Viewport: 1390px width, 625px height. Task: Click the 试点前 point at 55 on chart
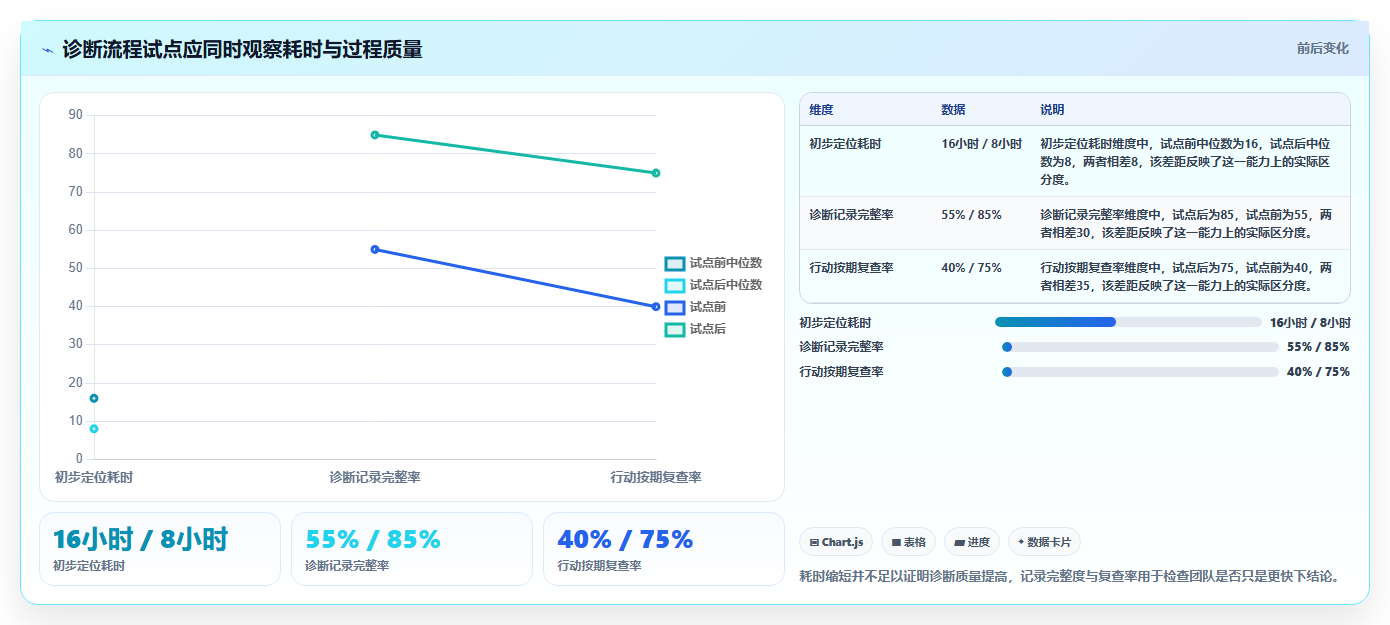[x=375, y=249]
